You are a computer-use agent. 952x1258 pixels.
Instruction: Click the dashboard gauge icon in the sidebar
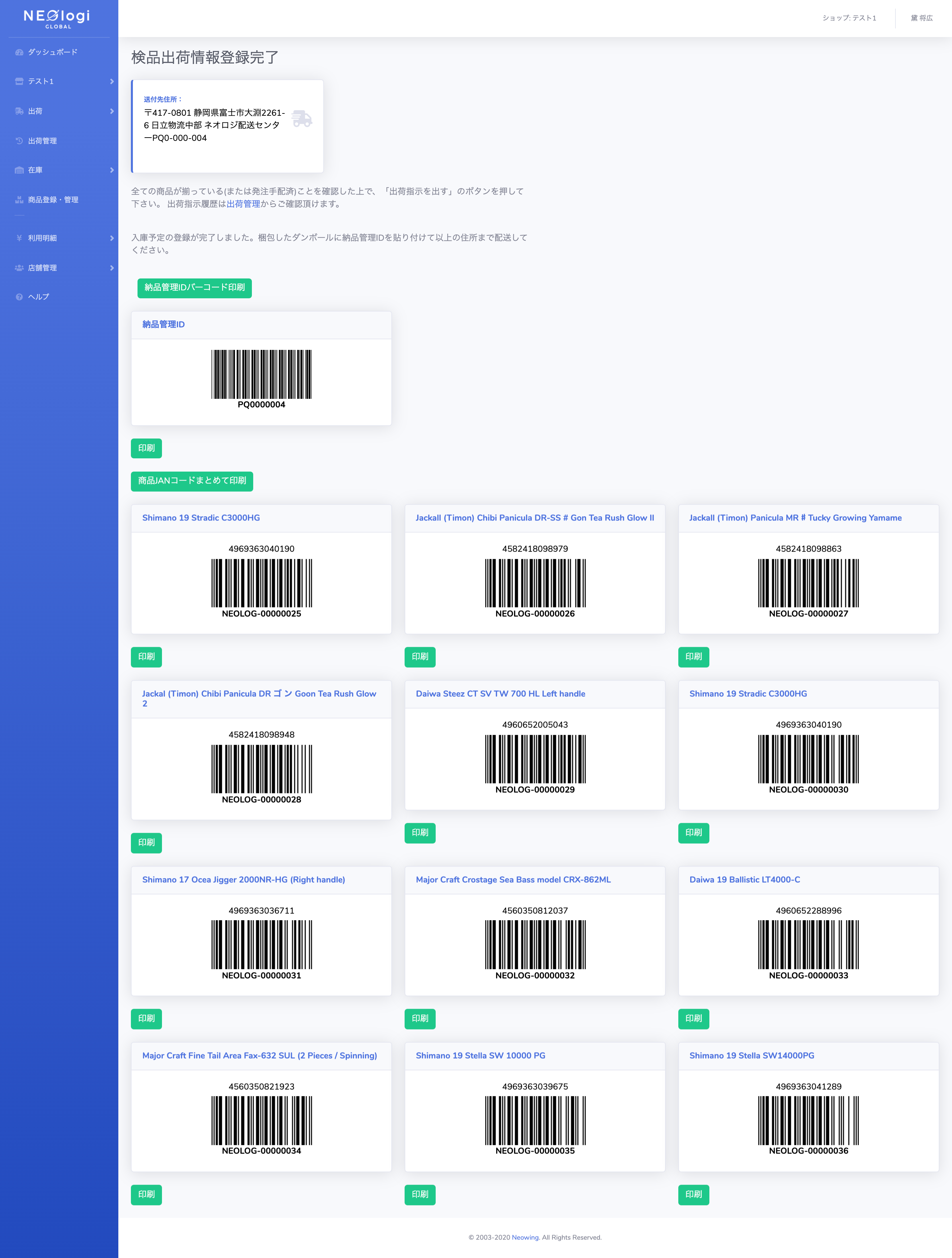pos(19,52)
